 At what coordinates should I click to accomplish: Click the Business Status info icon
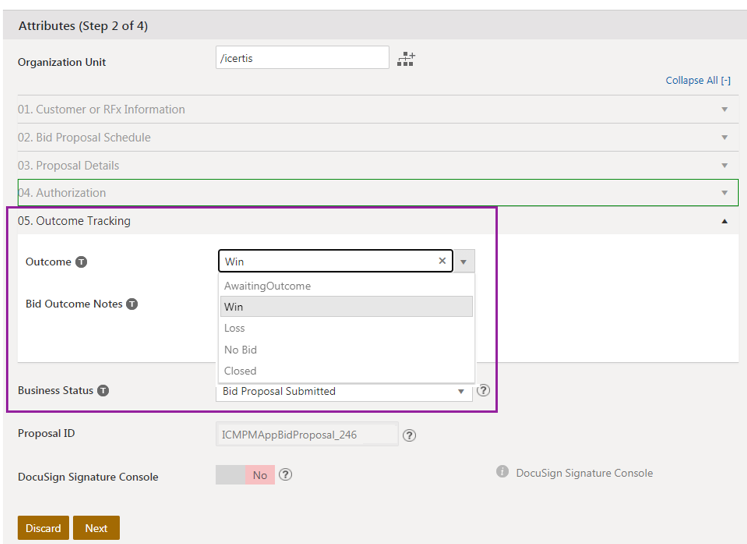point(103,391)
